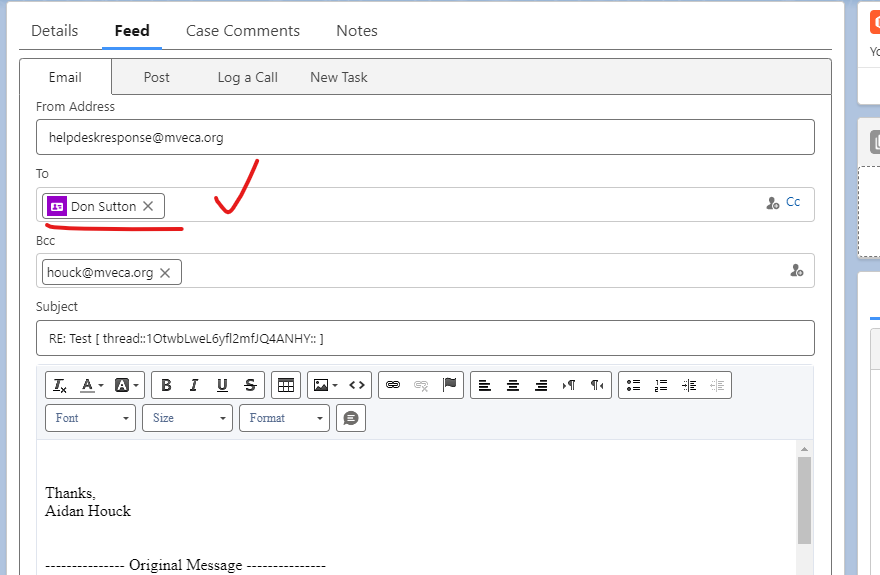Remove Don Sutton from To field
Screen dimensions: 880x575
pos(148,206)
